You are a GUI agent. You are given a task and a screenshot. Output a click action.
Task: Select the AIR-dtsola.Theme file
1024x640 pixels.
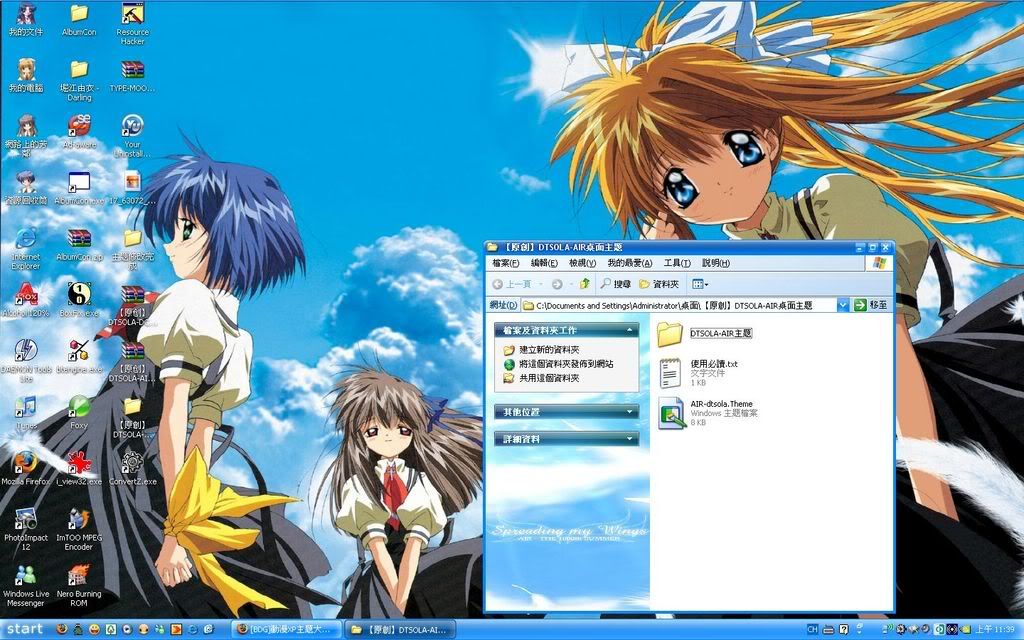point(707,413)
